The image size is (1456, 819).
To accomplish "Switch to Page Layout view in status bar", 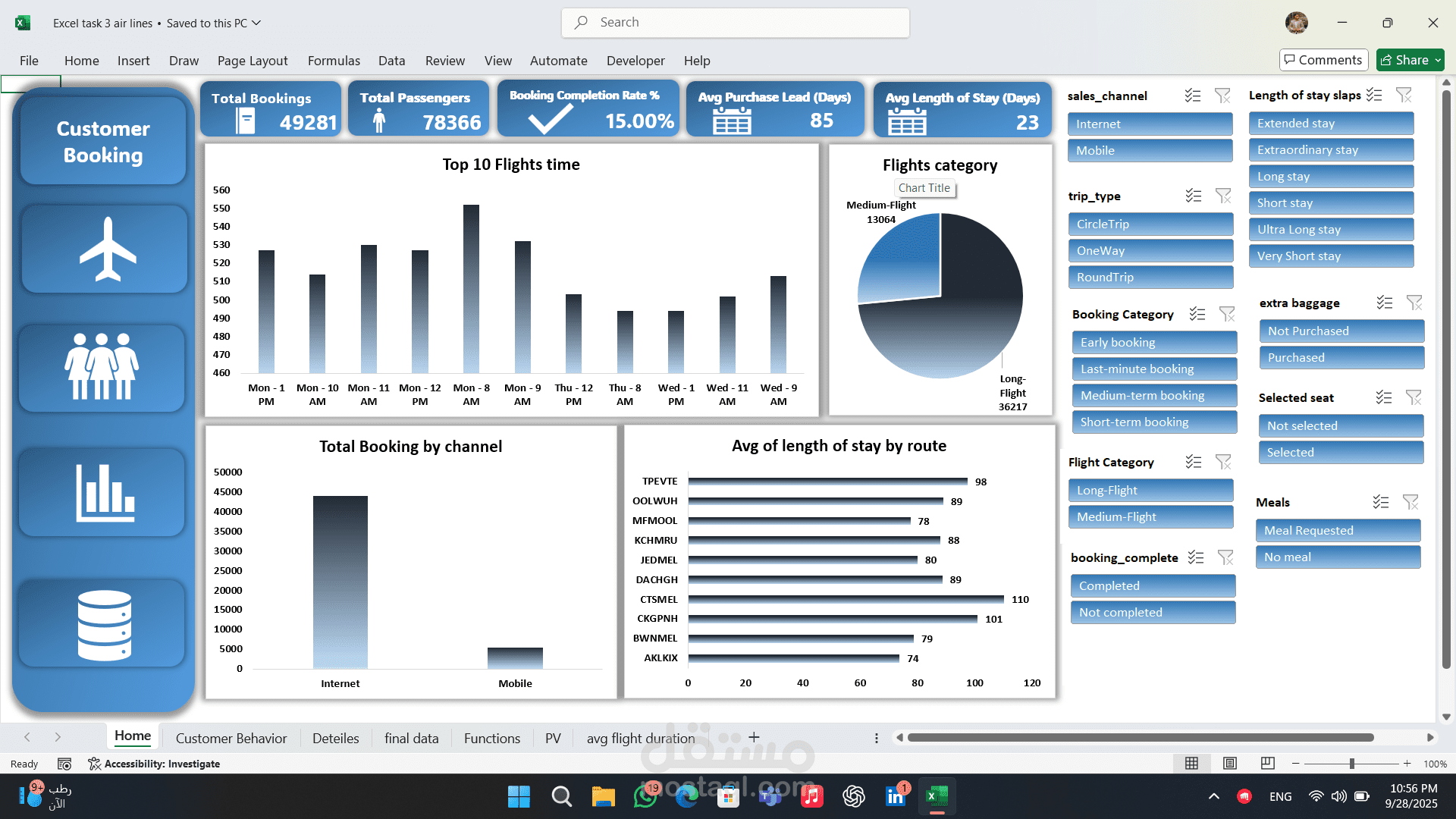I will [x=1229, y=764].
